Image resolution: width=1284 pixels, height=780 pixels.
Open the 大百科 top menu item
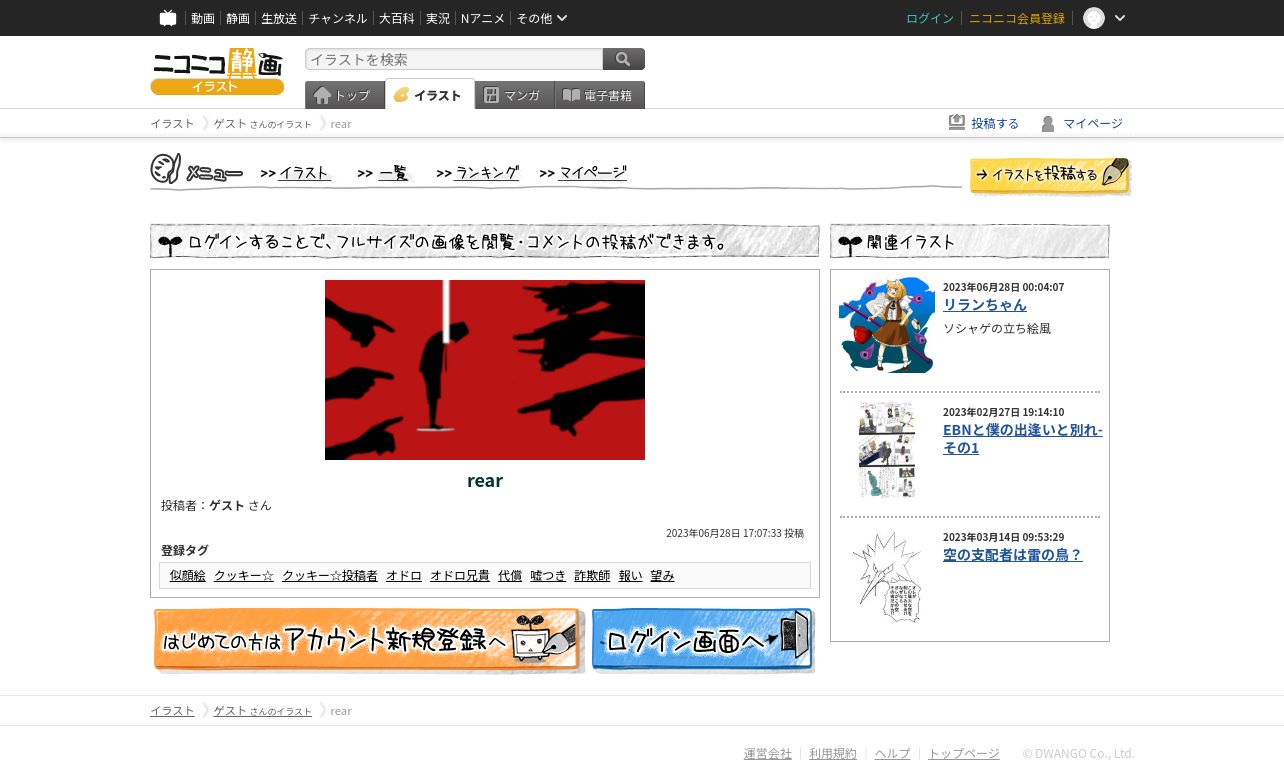click(x=397, y=18)
